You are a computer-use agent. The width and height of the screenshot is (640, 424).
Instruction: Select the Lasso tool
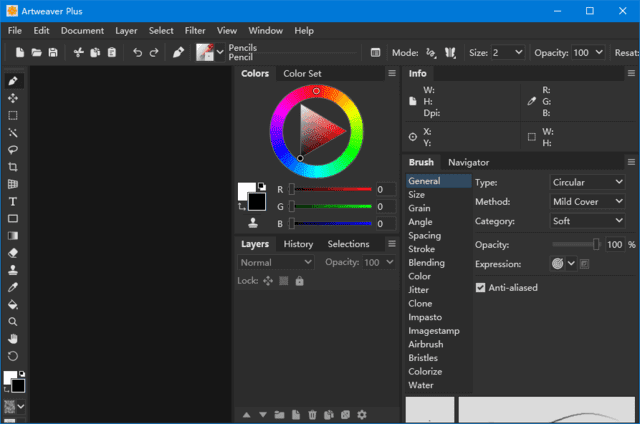coord(13,149)
